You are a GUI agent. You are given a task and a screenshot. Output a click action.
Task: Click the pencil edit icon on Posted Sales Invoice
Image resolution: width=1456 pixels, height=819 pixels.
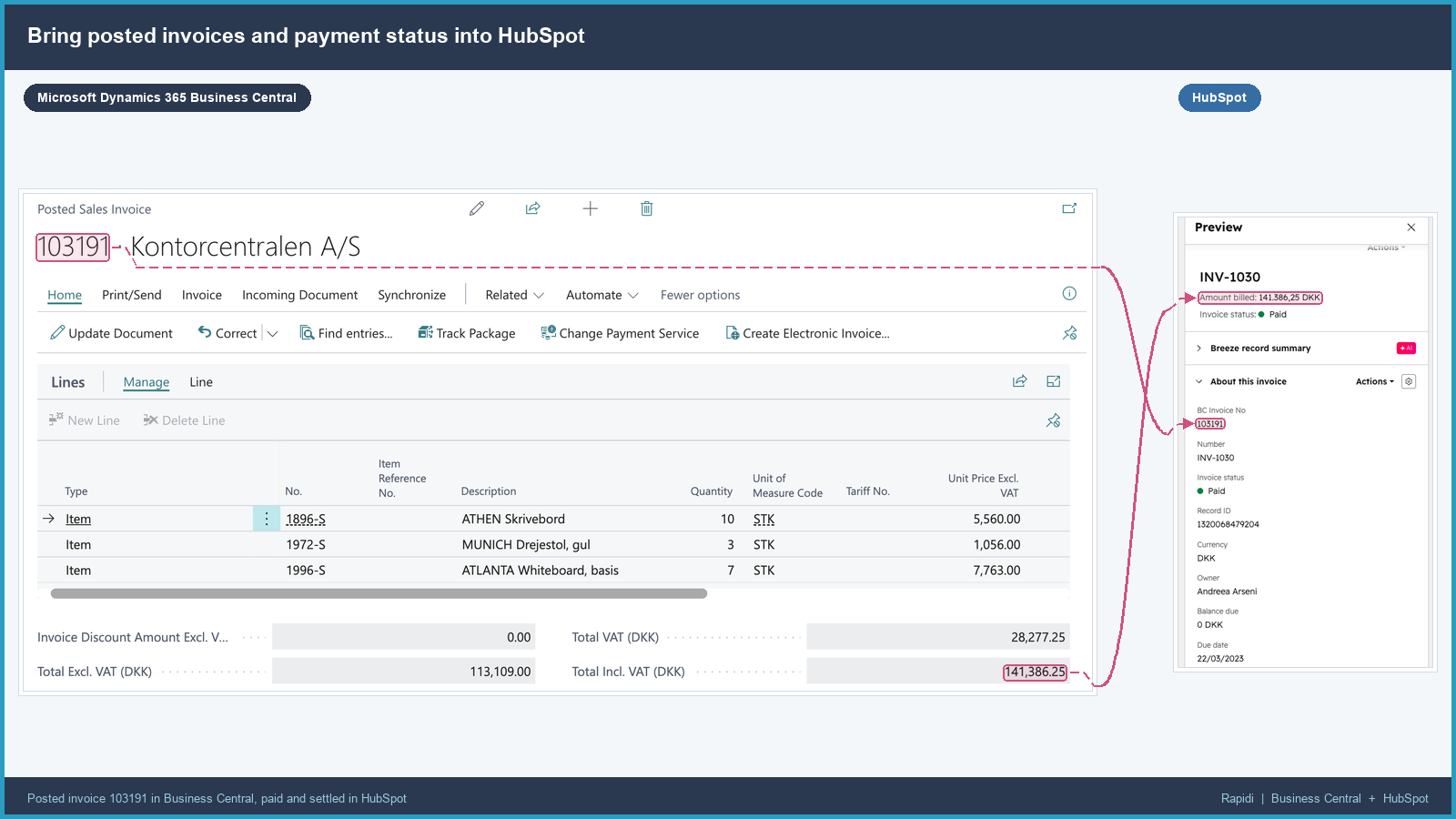(477, 208)
